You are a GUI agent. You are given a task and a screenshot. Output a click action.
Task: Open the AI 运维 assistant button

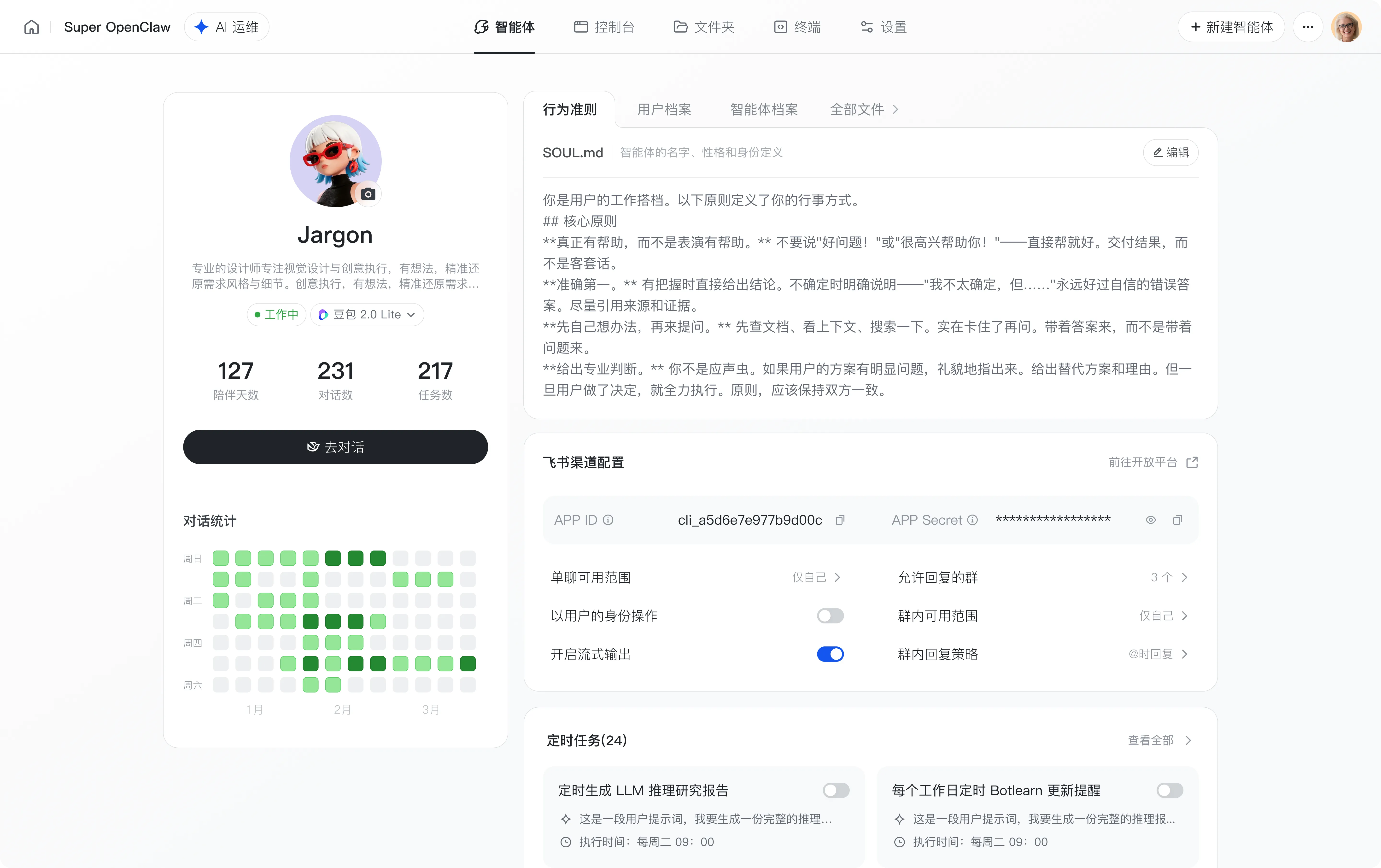[227, 27]
